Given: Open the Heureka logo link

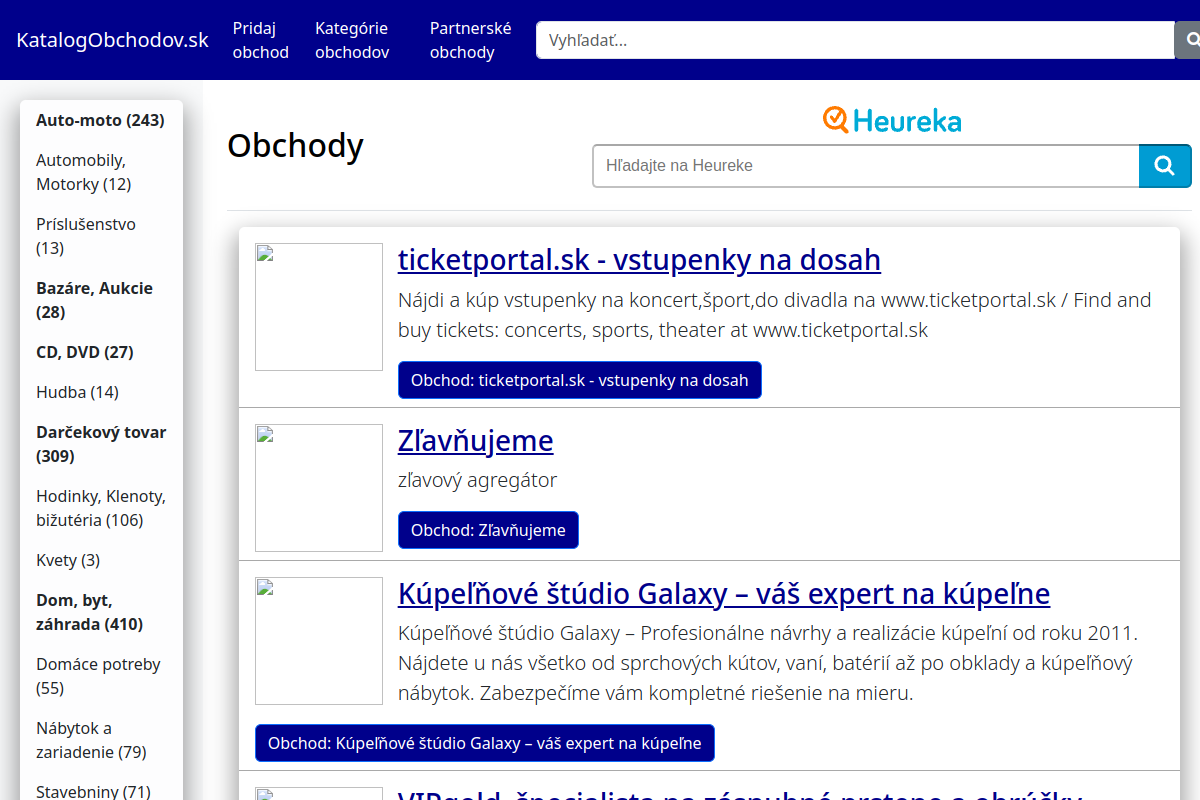Looking at the screenshot, I should pyautogui.click(x=892, y=120).
